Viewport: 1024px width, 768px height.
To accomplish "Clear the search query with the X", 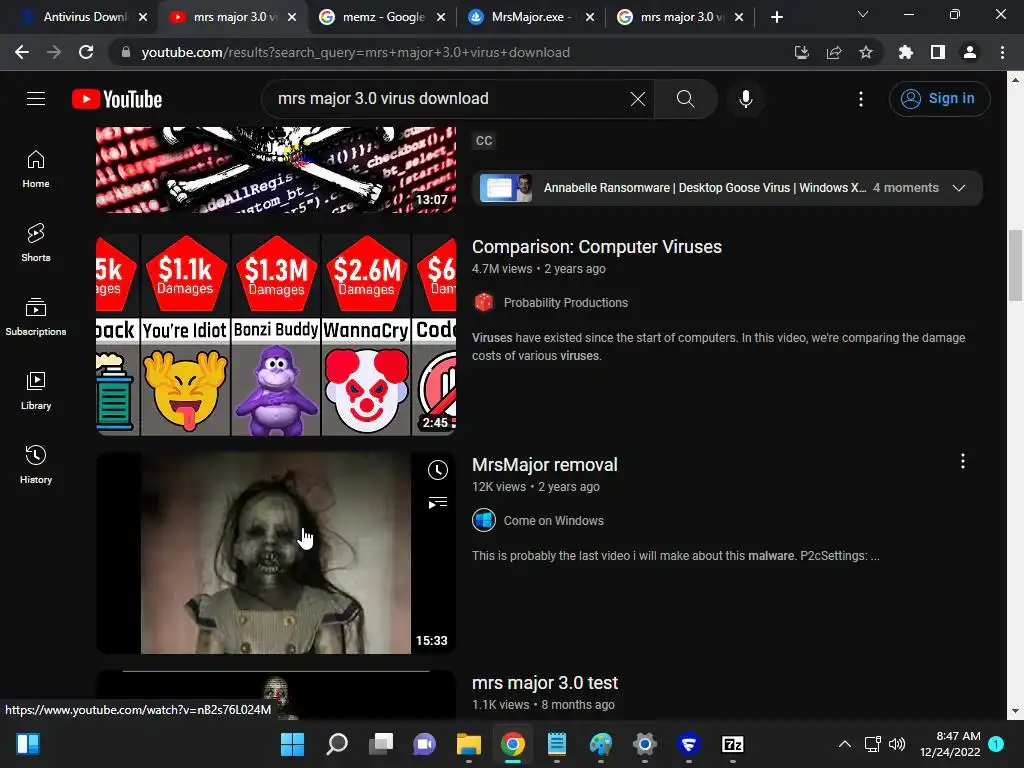I will click(637, 99).
